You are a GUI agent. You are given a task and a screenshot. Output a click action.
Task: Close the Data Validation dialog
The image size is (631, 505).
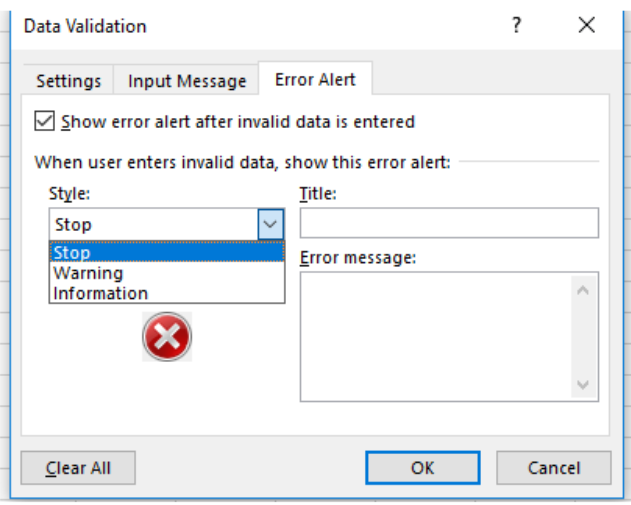coord(586,25)
